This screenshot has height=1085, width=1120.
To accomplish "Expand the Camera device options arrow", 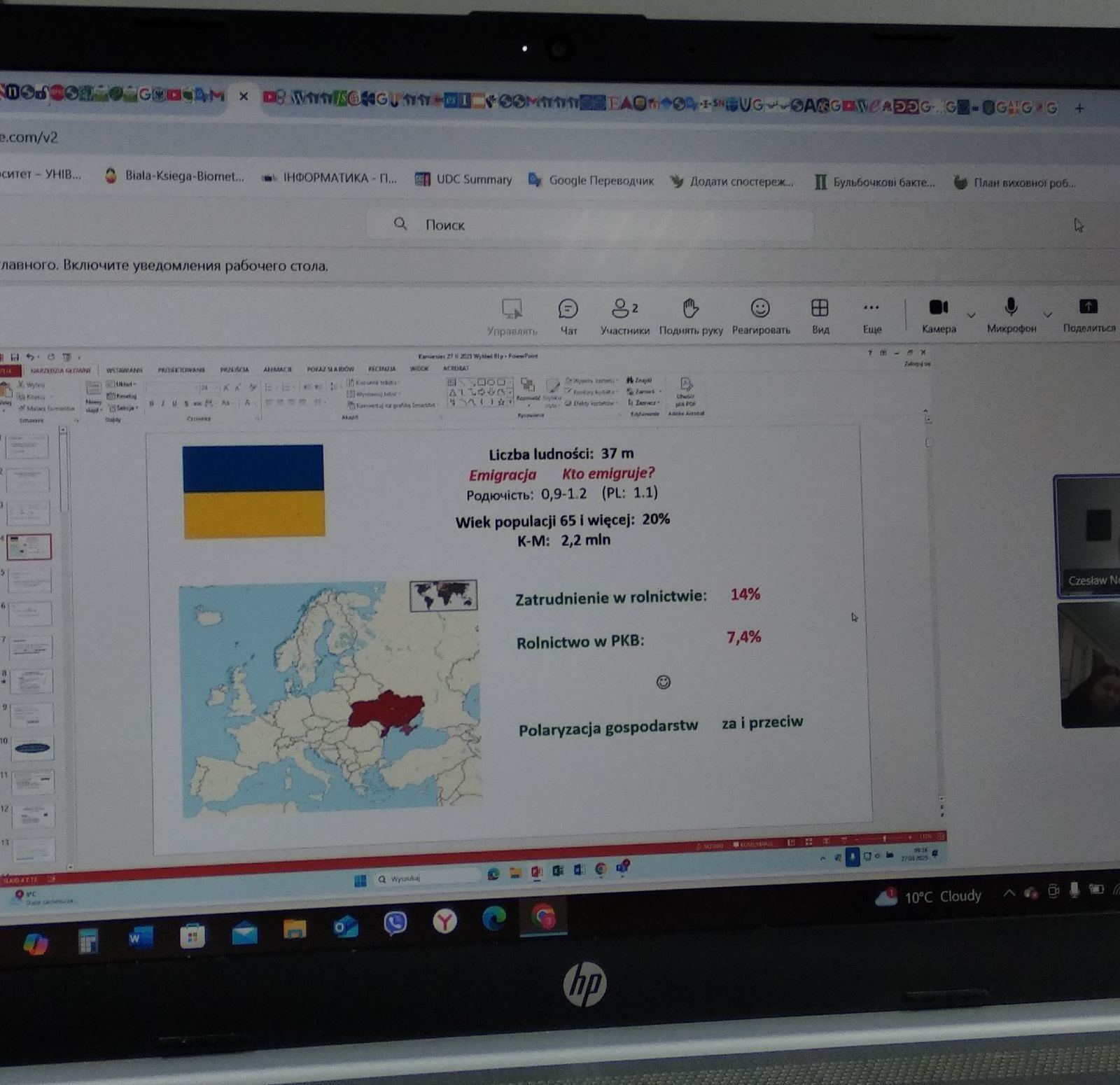I will [971, 315].
